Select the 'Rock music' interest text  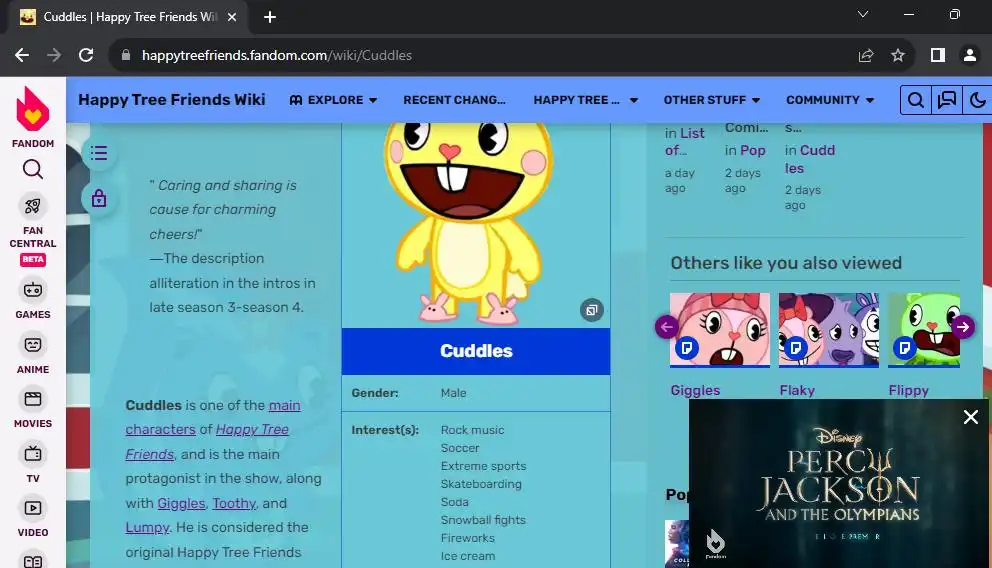(x=473, y=430)
